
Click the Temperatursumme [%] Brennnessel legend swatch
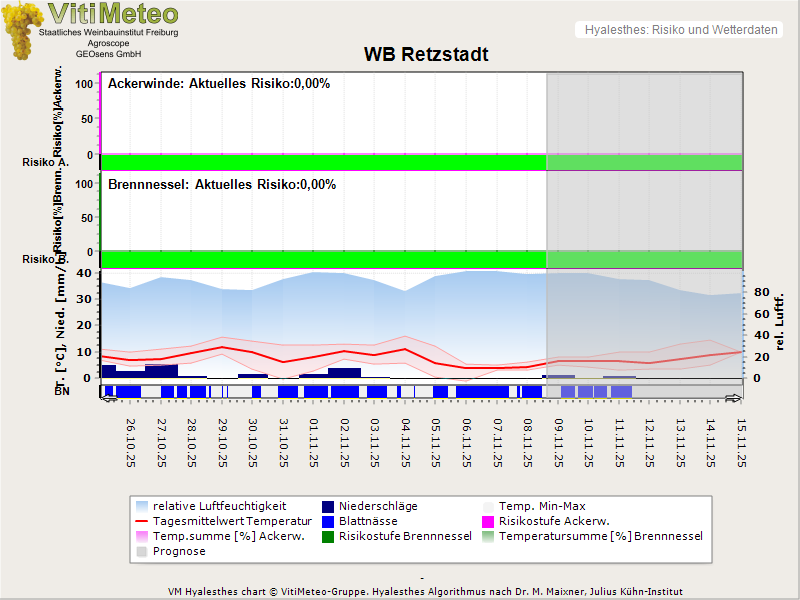click(x=489, y=536)
